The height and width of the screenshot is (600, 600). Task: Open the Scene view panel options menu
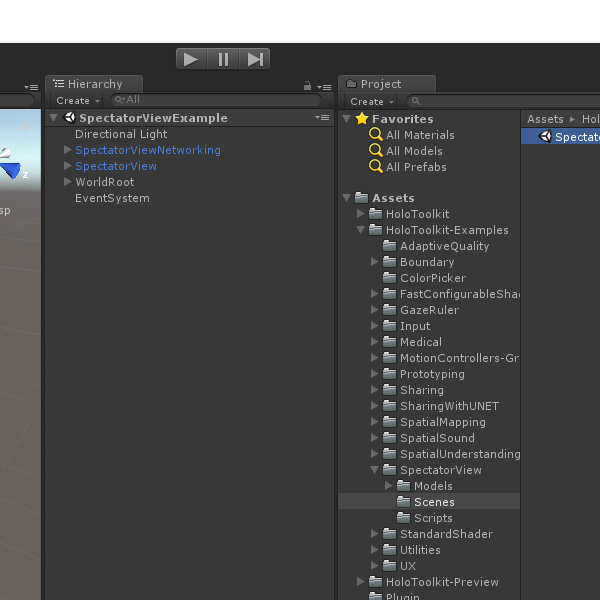pyautogui.click(x=31, y=88)
